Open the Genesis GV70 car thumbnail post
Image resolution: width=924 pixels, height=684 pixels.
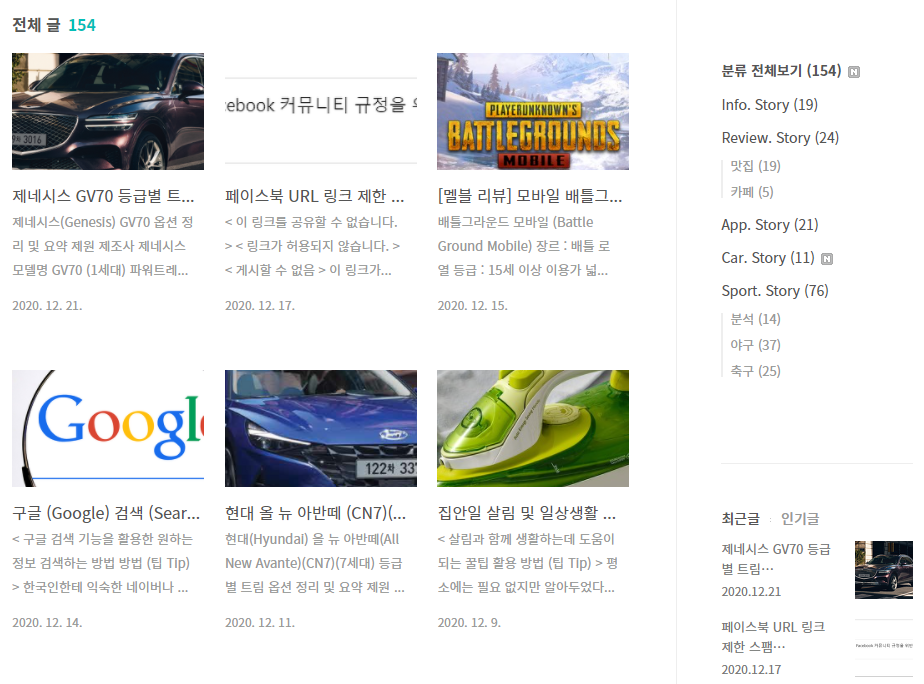108,111
